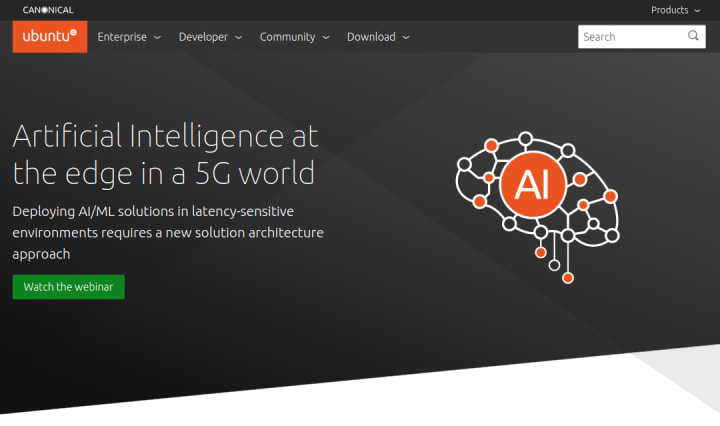Click the Artificial Intelligence headline text
The width and height of the screenshot is (720, 426).
(165, 155)
